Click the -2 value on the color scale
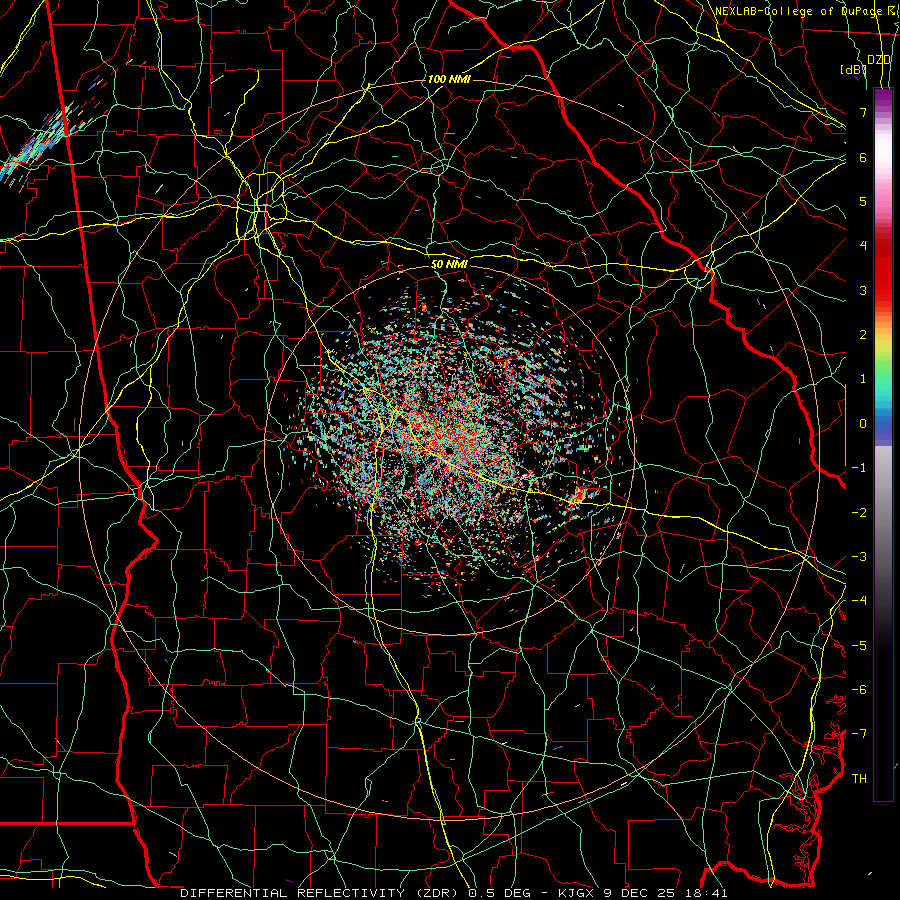 (x=859, y=513)
